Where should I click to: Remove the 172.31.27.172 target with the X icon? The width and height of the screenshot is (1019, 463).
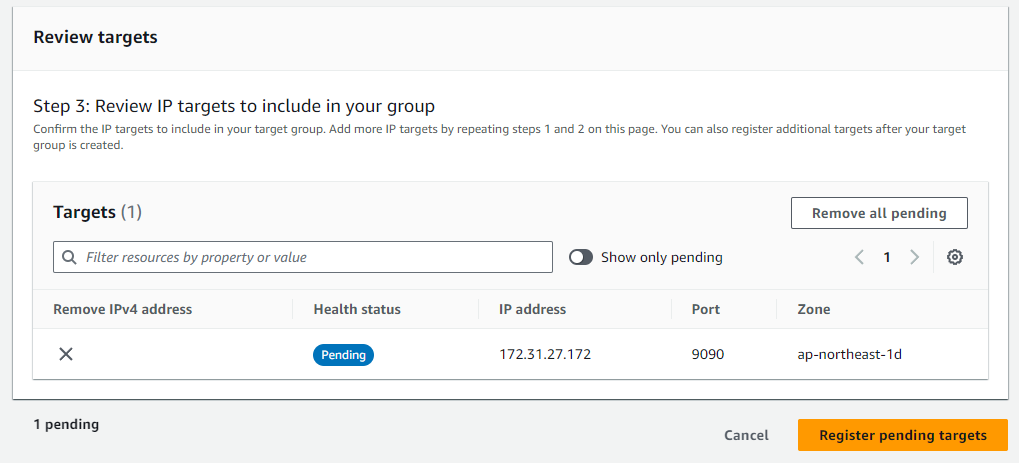click(66, 354)
